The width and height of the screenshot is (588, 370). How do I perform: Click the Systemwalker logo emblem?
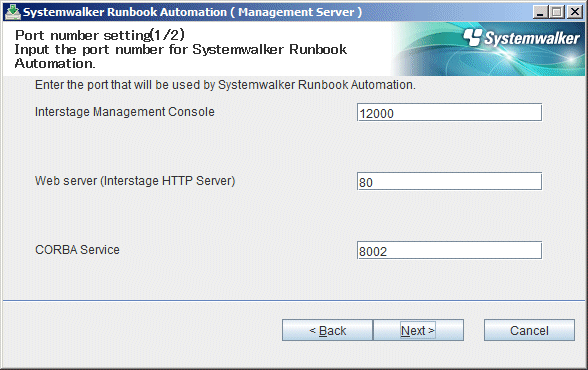(x=472, y=37)
